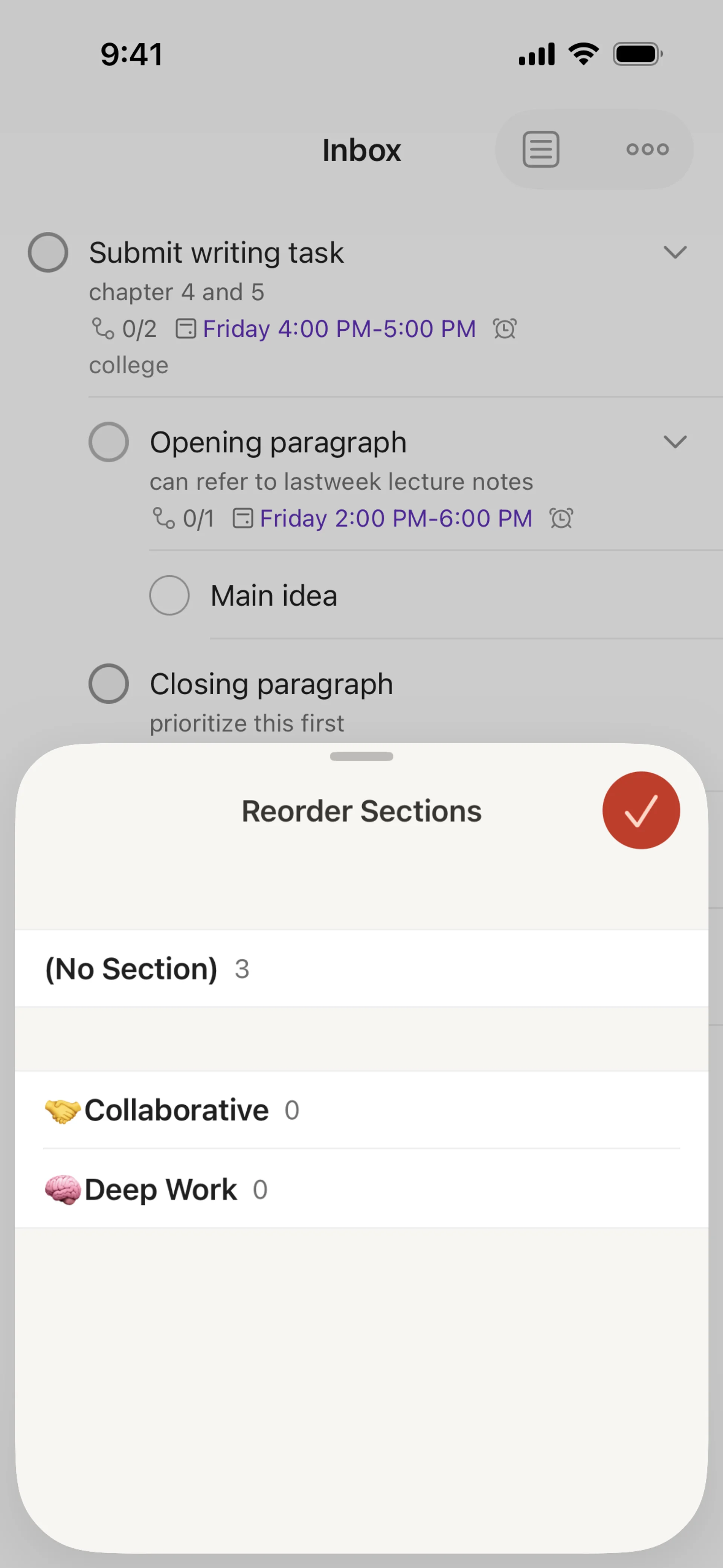Select the (No Section) row

[x=361, y=969]
